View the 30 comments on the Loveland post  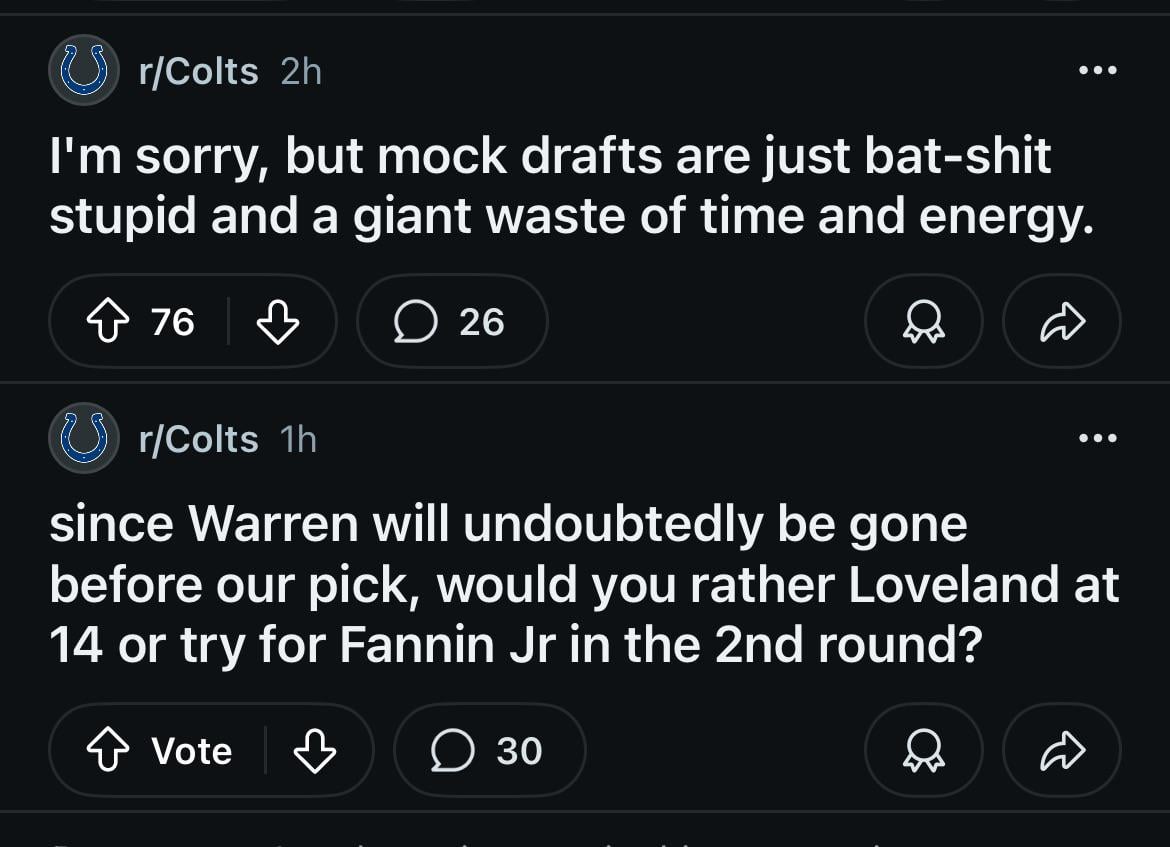[x=489, y=751]
